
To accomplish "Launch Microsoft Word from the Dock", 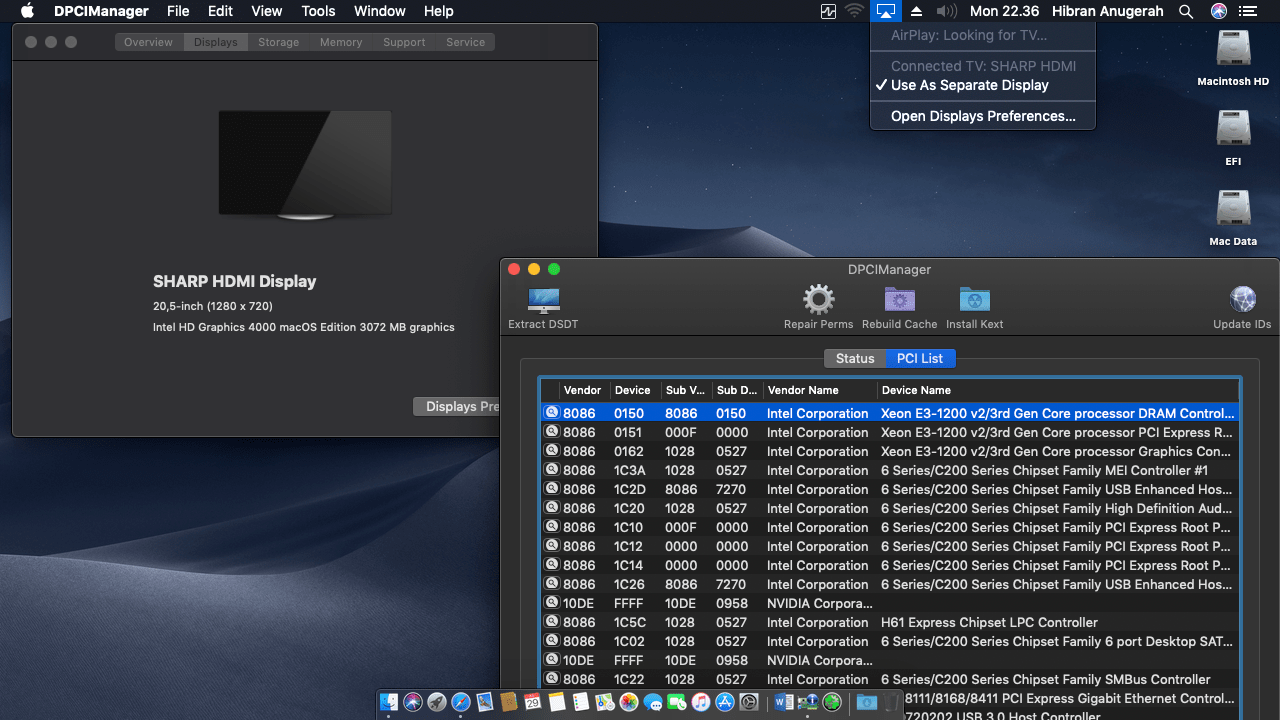I will 783,703.
